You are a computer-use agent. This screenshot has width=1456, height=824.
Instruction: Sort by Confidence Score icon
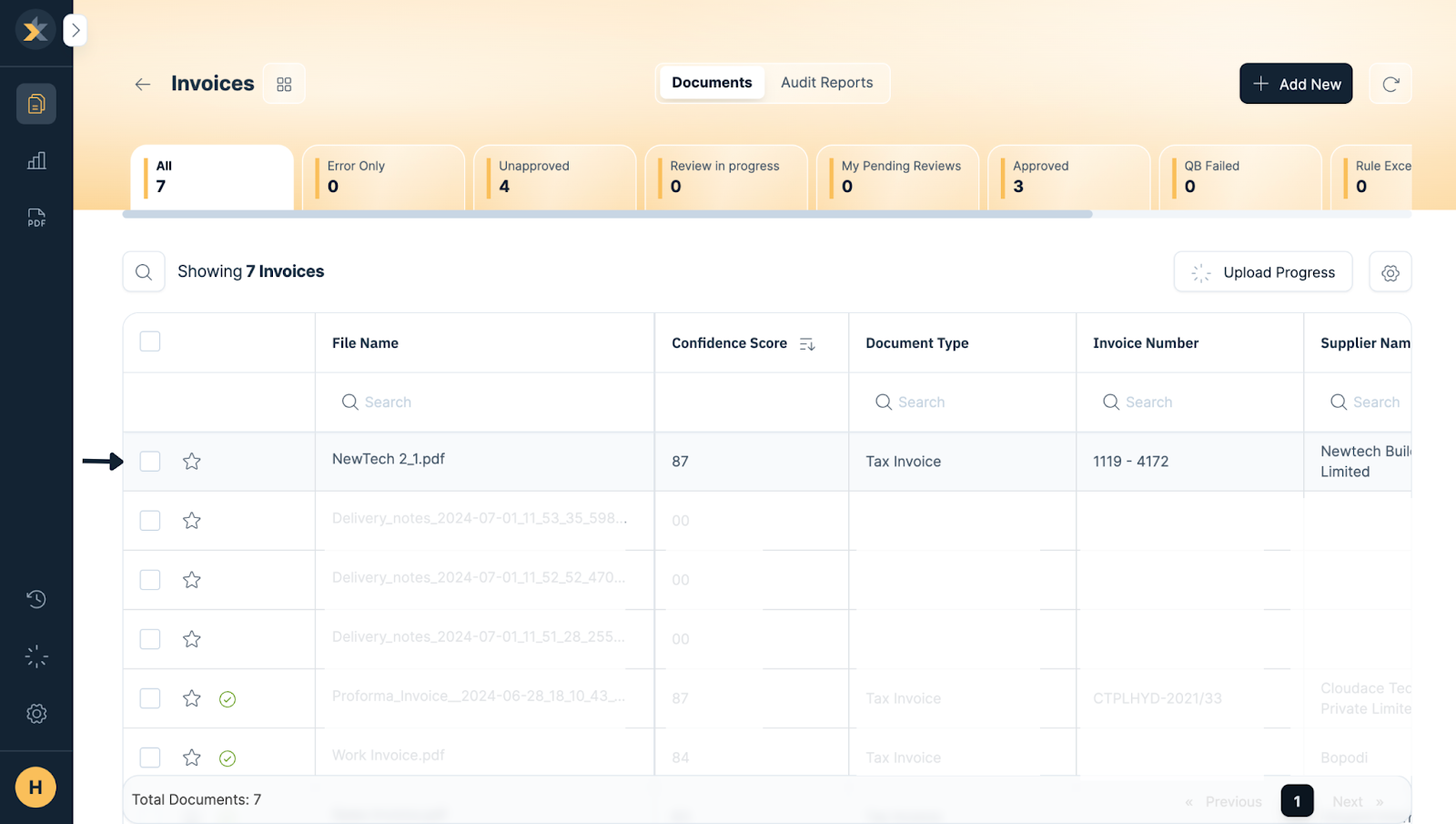tap(807, 344)
